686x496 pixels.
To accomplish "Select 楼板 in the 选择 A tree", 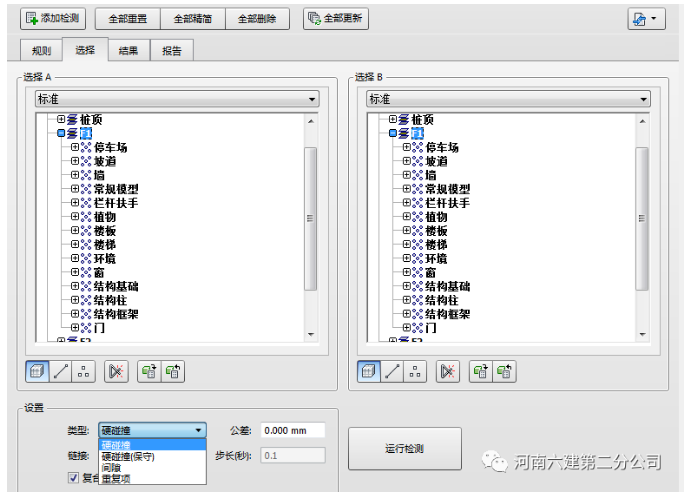I will click(105, 231).
